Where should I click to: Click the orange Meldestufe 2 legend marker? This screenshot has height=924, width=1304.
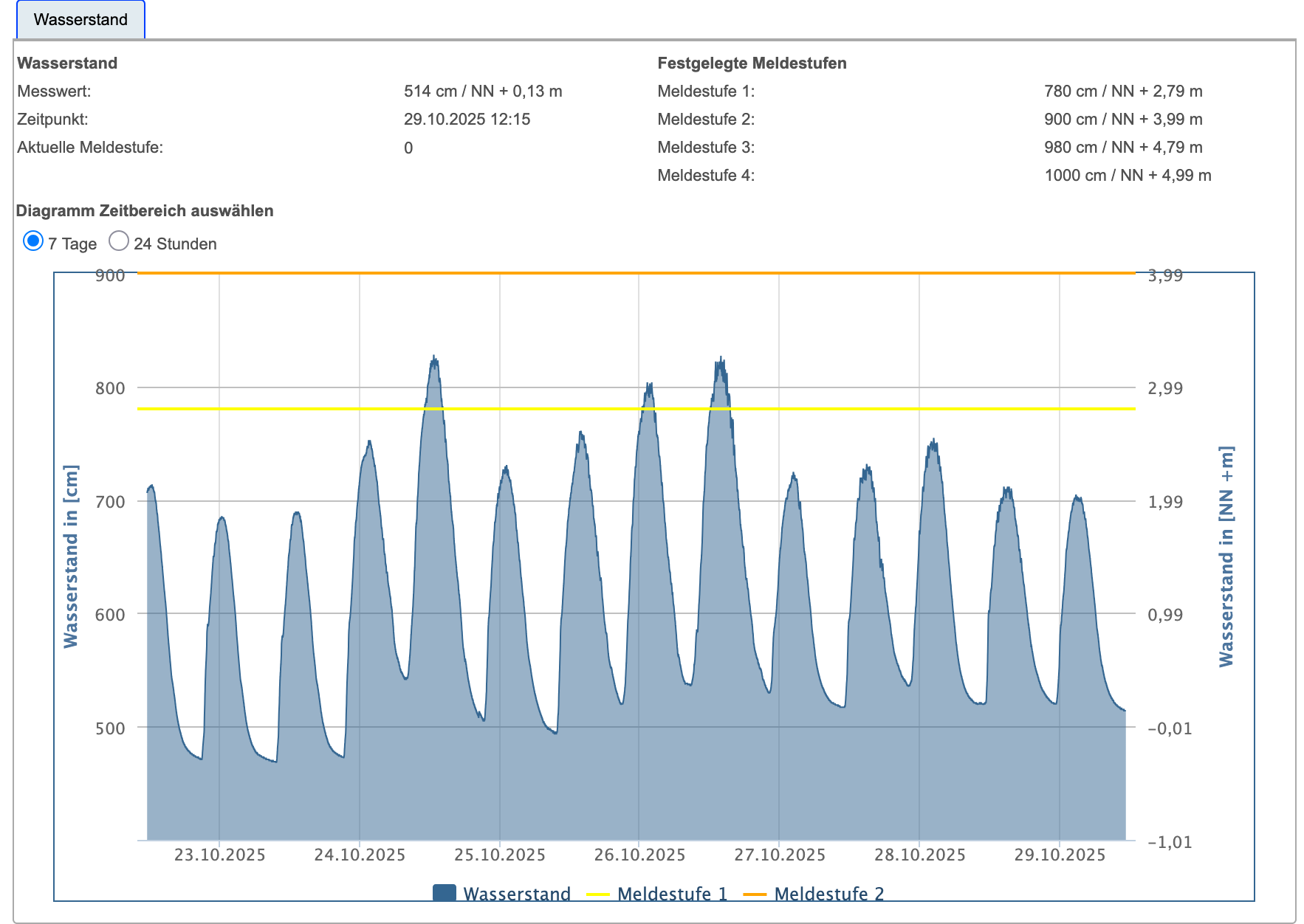[755, 894]
